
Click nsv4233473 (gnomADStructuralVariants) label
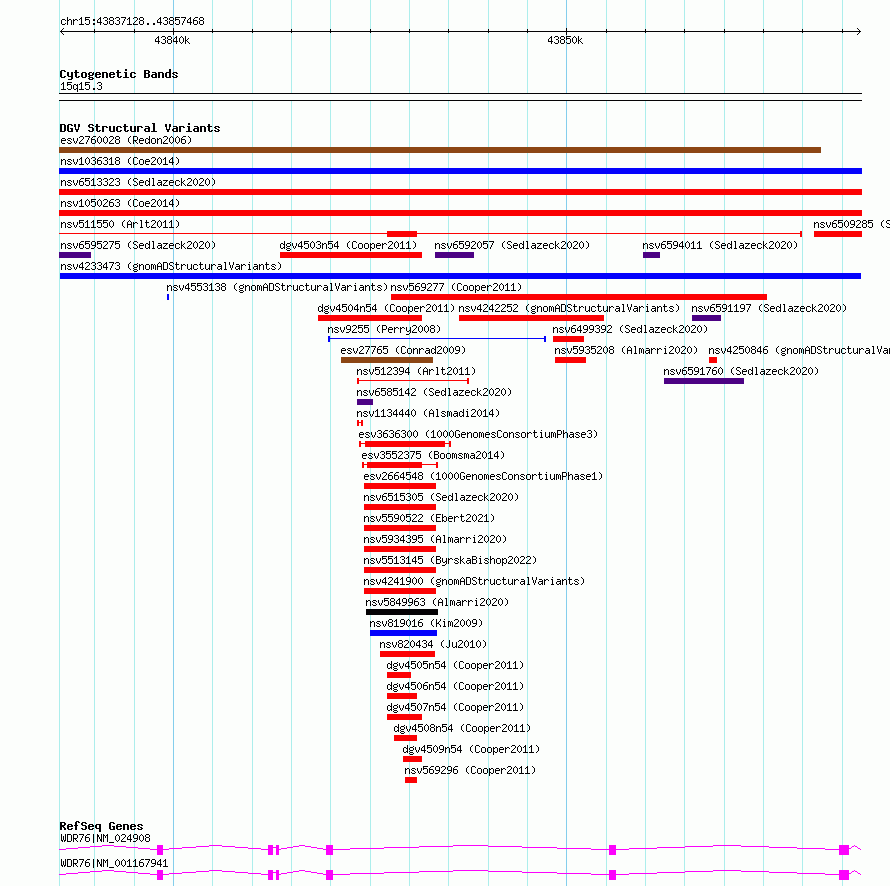[171, 266]
